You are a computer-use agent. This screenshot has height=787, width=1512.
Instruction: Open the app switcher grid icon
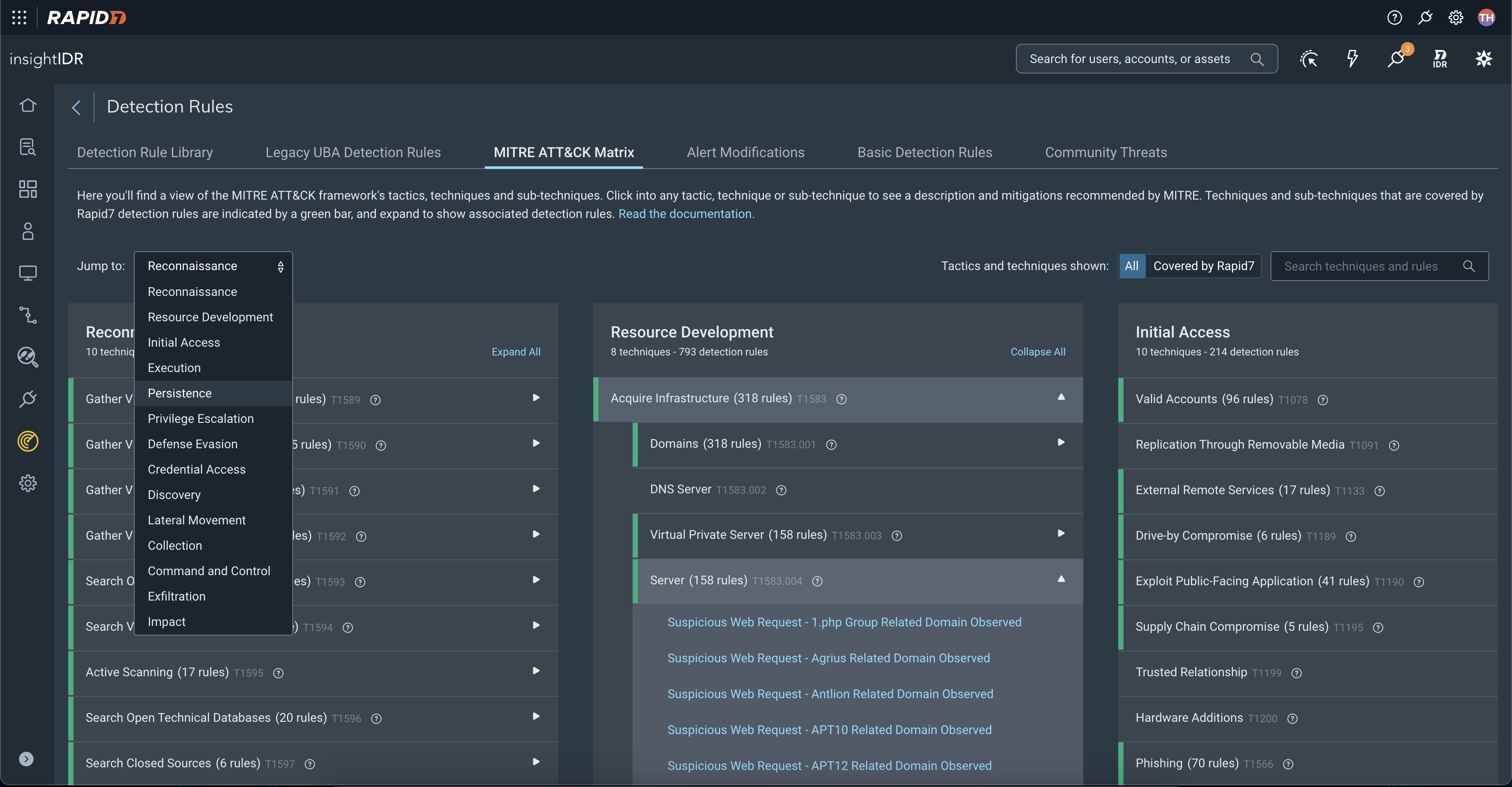click(19, 18)
